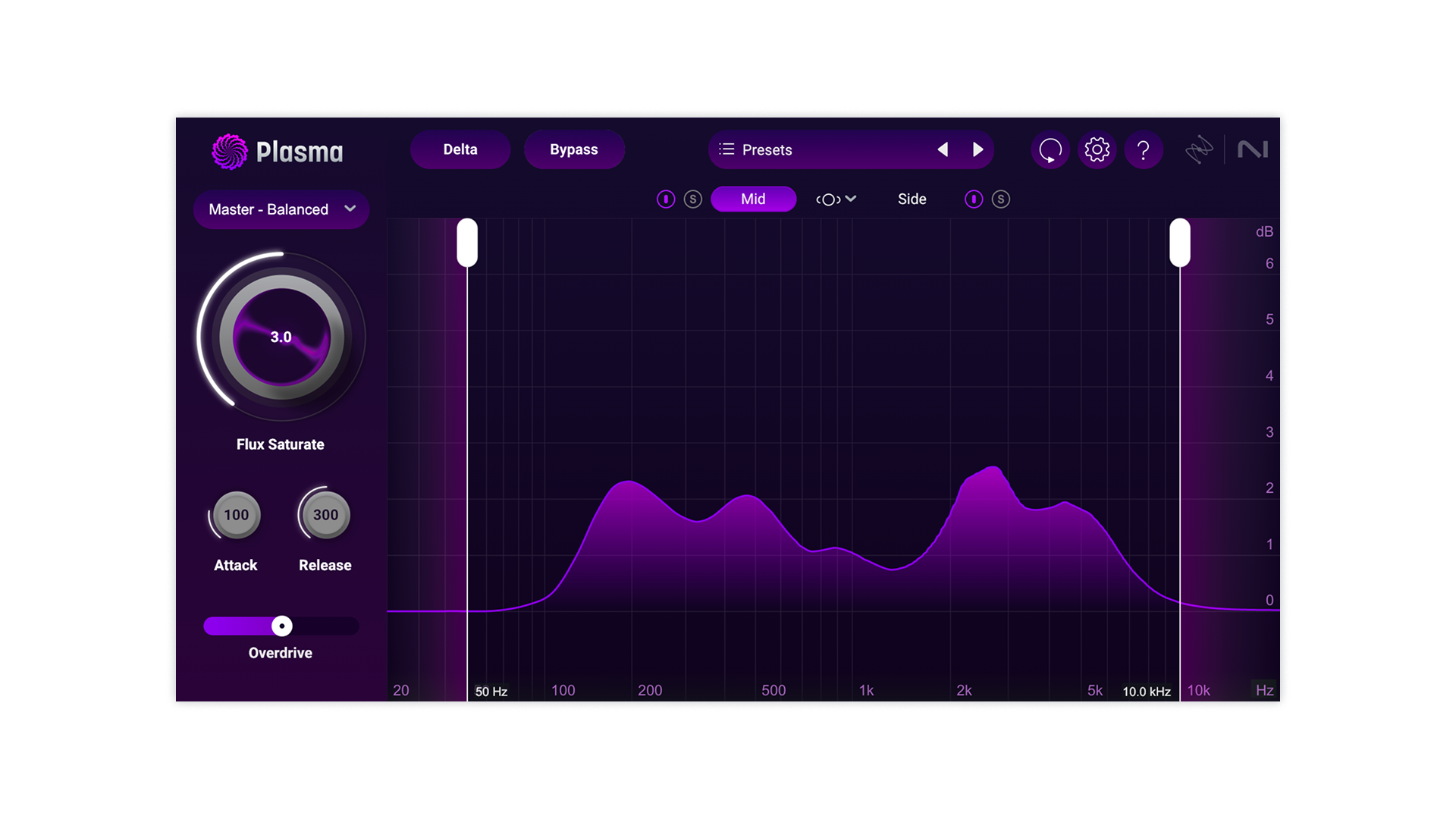Click the circular reset arrow icon

click(1050, 150)
